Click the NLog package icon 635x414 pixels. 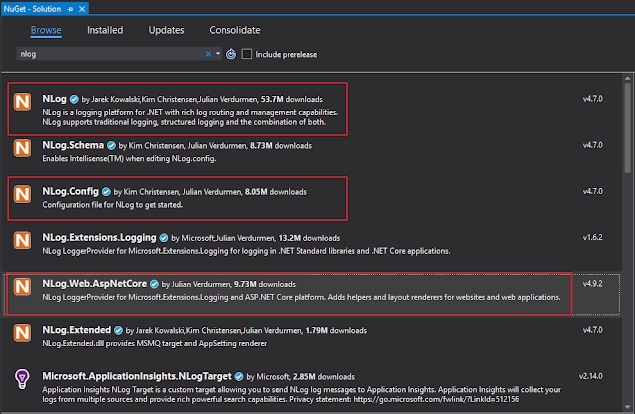[x=23, y=102]
